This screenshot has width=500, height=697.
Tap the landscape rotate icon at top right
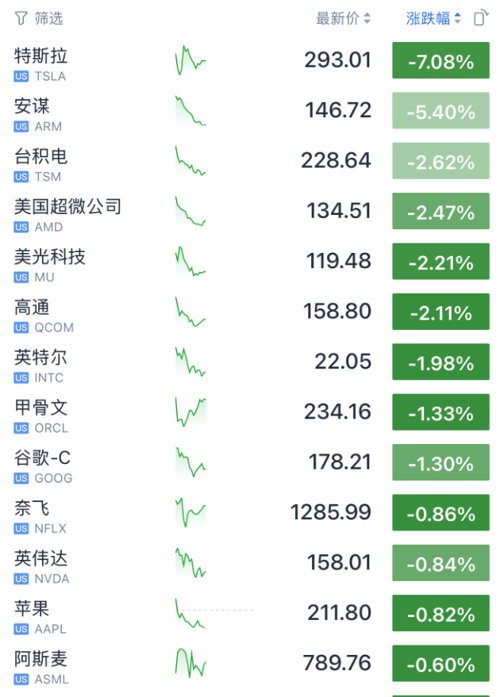click(x=481, y=18)
